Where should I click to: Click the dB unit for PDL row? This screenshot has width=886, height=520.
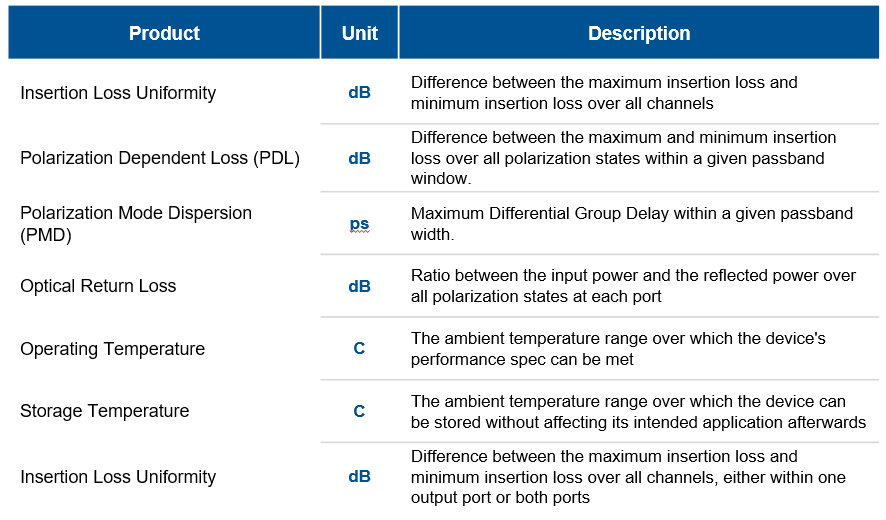pos(359,158)
